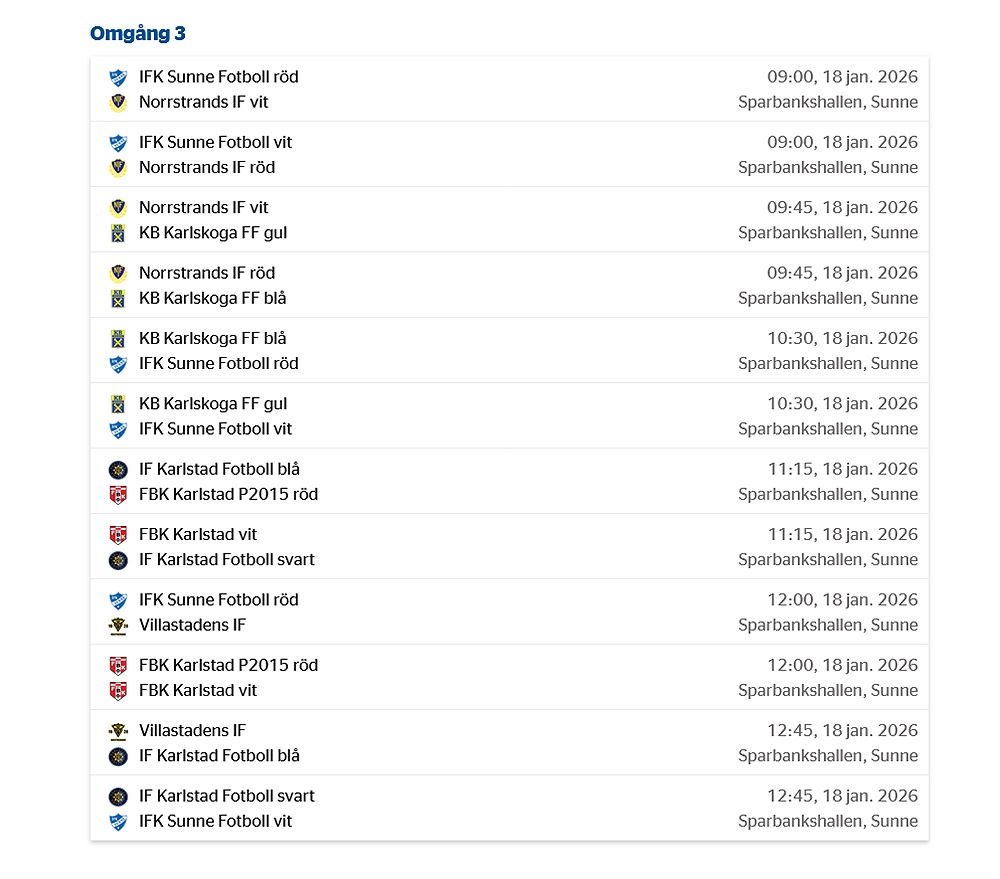Click Villastadens IF crest in 12:45 match
The height and width of the screenshot is (879, 1000).
click(118, 731)
